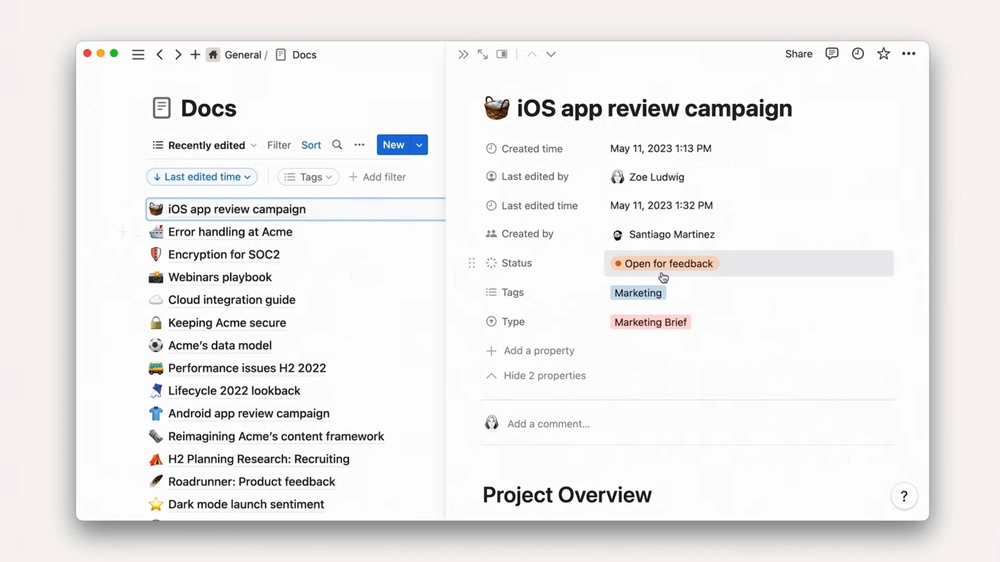This screenshot has width=1000, height=562.
Task: Click the search magnifier in Docs toolbar
Action: 337,145
